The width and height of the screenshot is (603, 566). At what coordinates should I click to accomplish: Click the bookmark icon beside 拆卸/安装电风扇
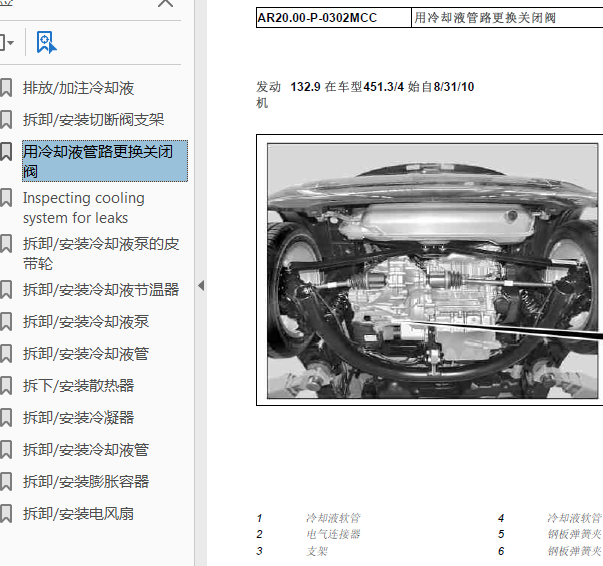tap(6, 513)
